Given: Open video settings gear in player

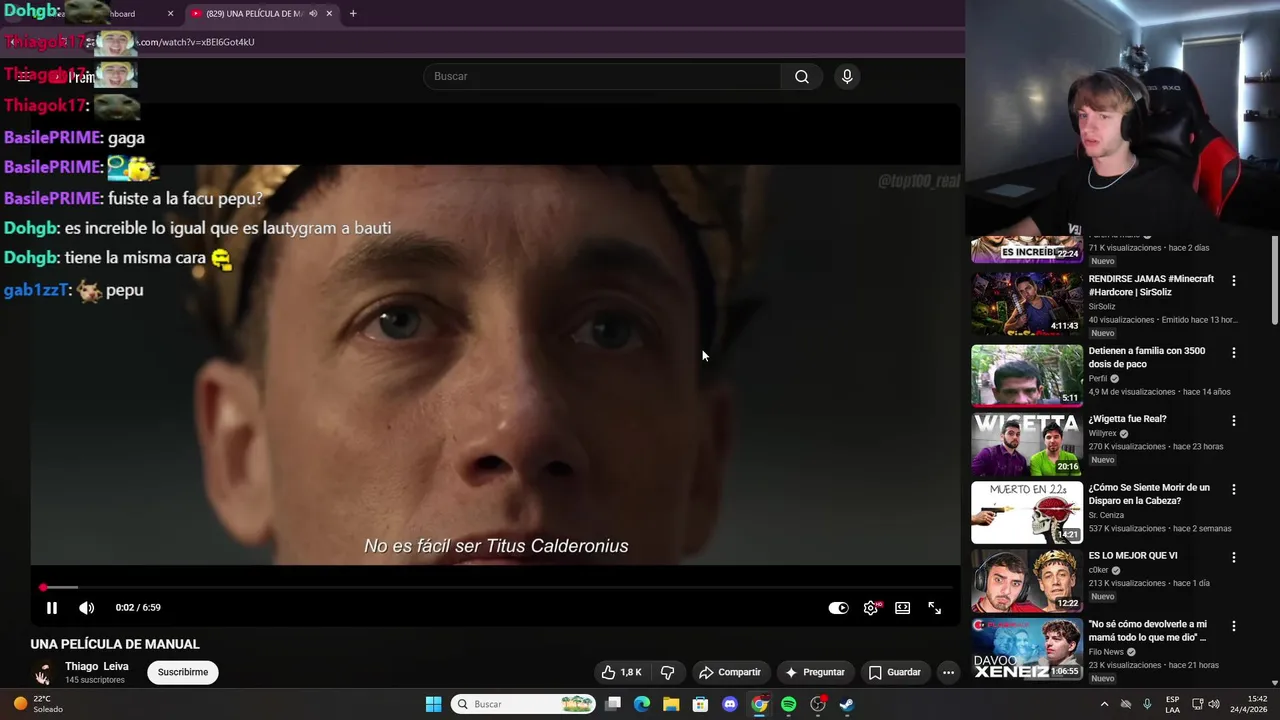Looking at the screenshot, I should (x=871, y=608).
